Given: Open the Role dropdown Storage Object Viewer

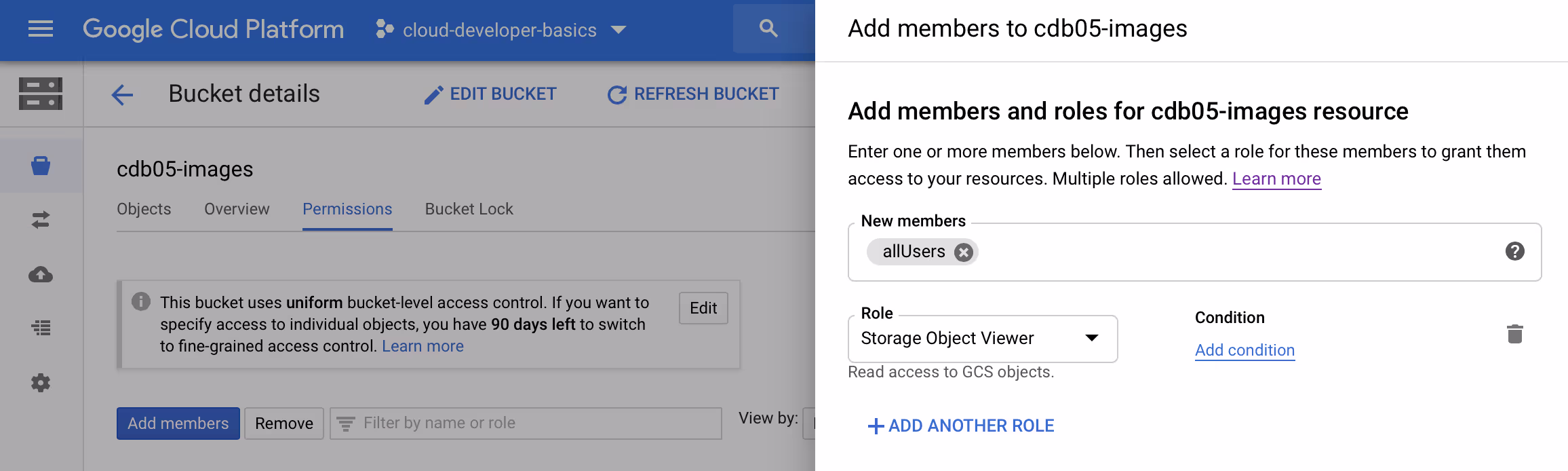Looking at the screenshot, I should 983,339.
